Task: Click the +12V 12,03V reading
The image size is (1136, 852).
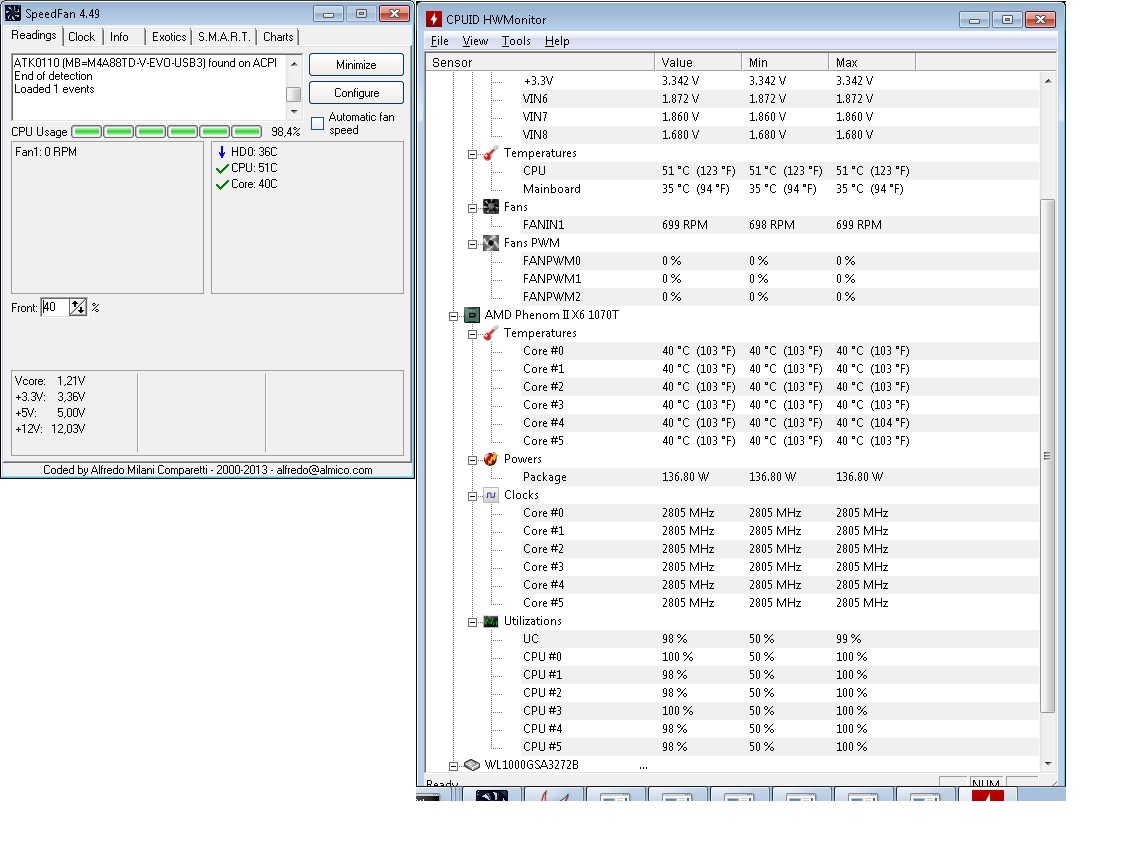Action: 50,429
